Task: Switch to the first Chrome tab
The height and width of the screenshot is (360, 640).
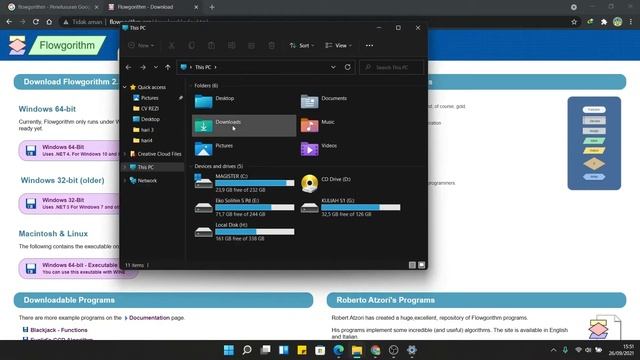Action: [x=53, y=7]
